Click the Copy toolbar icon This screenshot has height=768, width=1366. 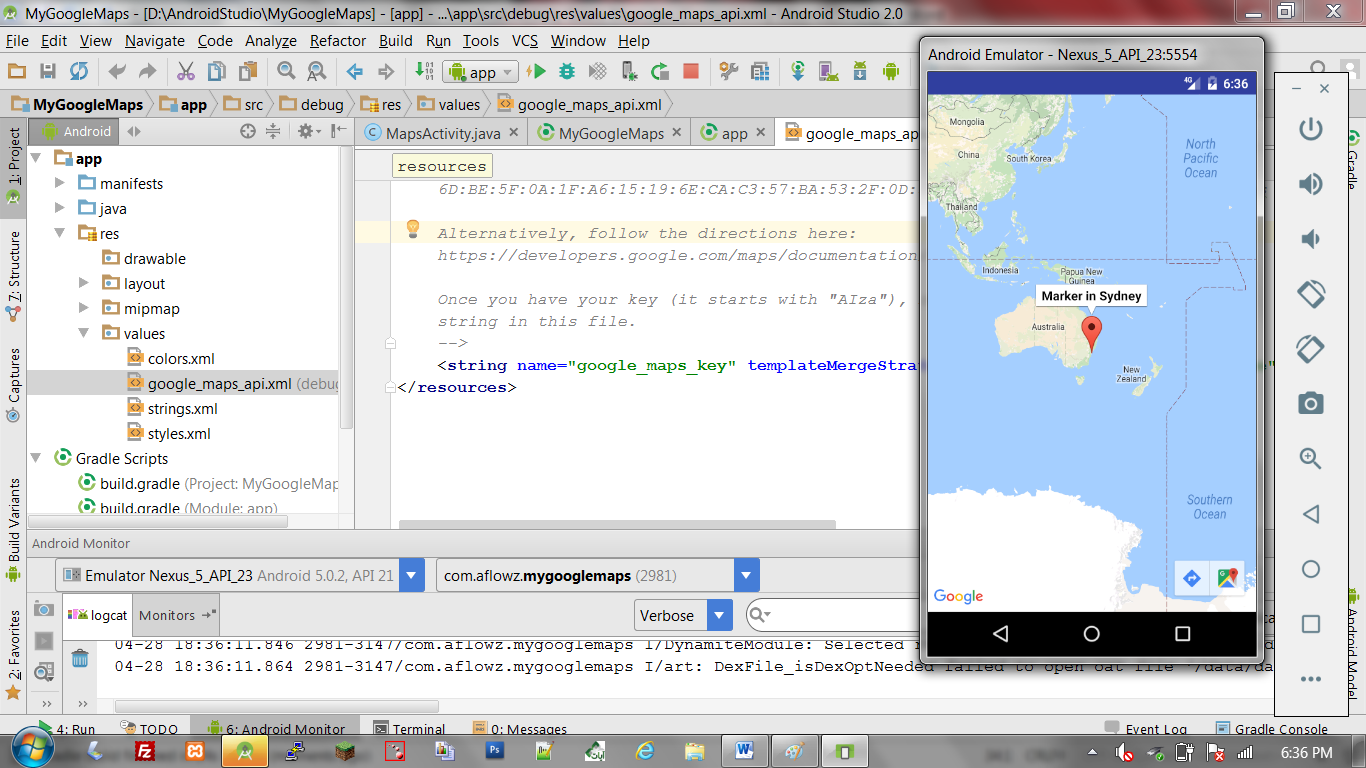pos(216,71)
